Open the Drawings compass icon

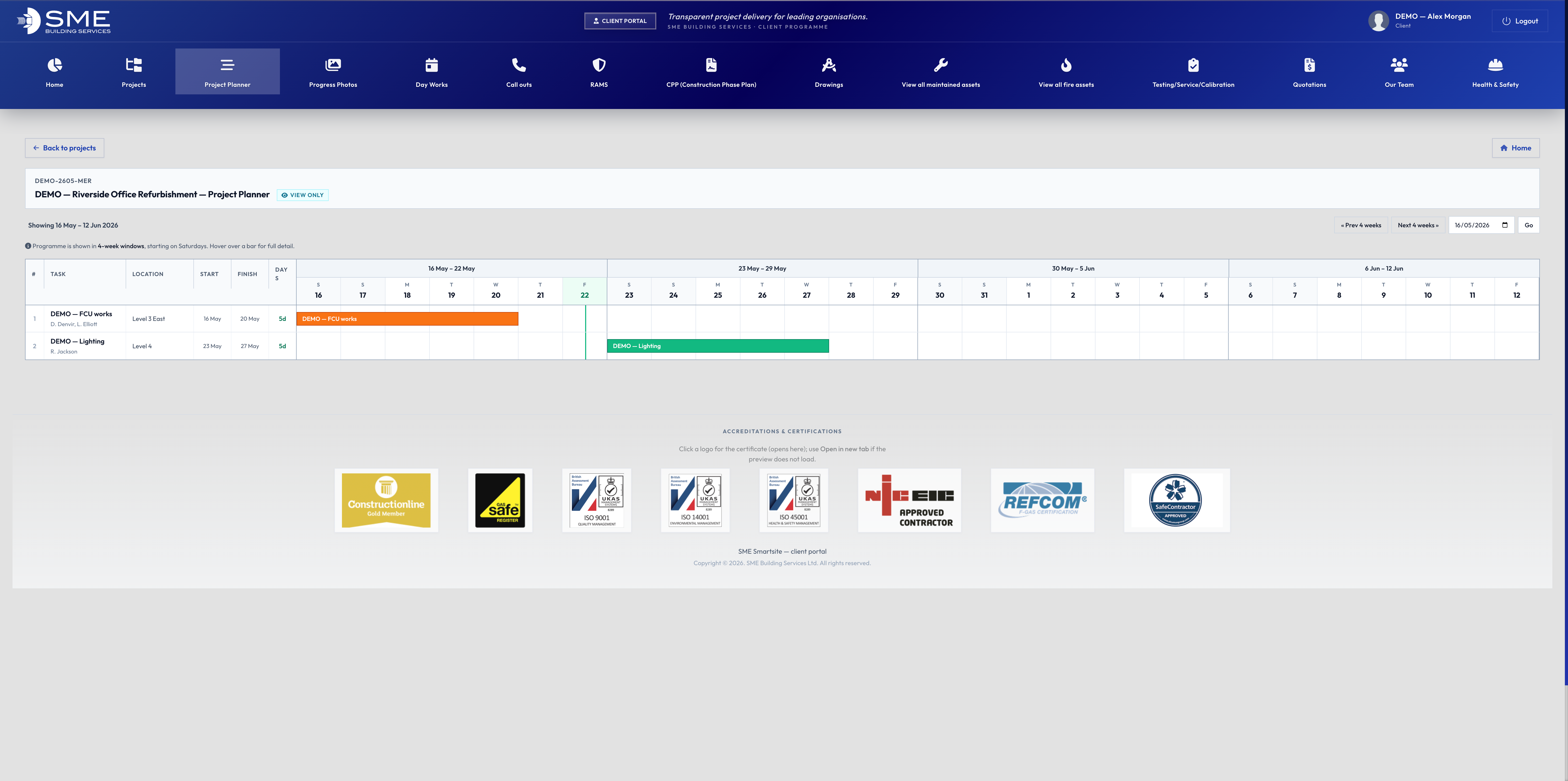[829, 65]
